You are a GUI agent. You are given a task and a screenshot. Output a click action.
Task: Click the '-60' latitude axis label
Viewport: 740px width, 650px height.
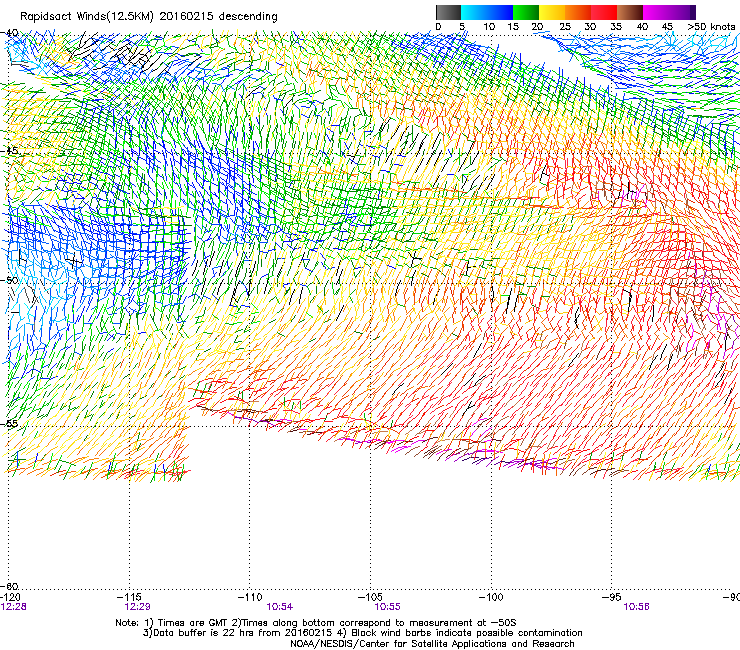click(9, 586)
